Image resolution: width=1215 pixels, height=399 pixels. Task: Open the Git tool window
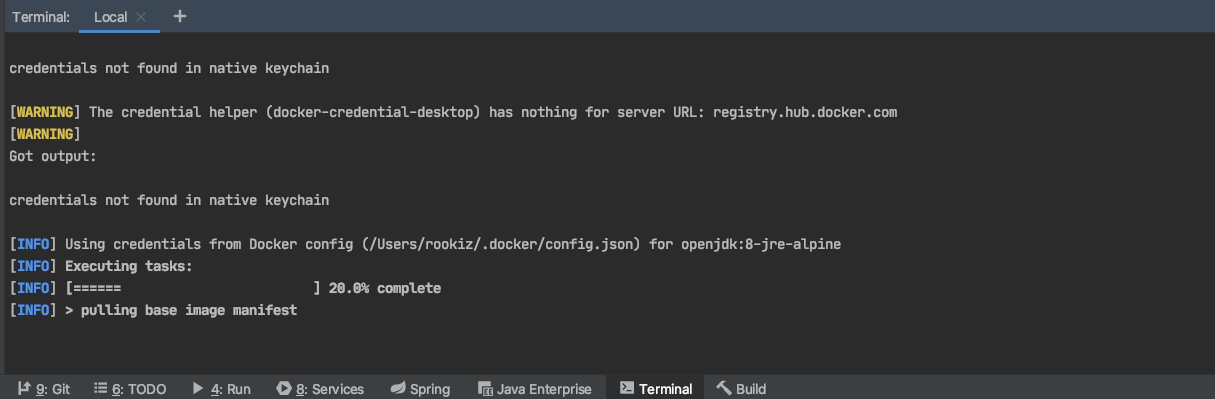click(44, 388)
